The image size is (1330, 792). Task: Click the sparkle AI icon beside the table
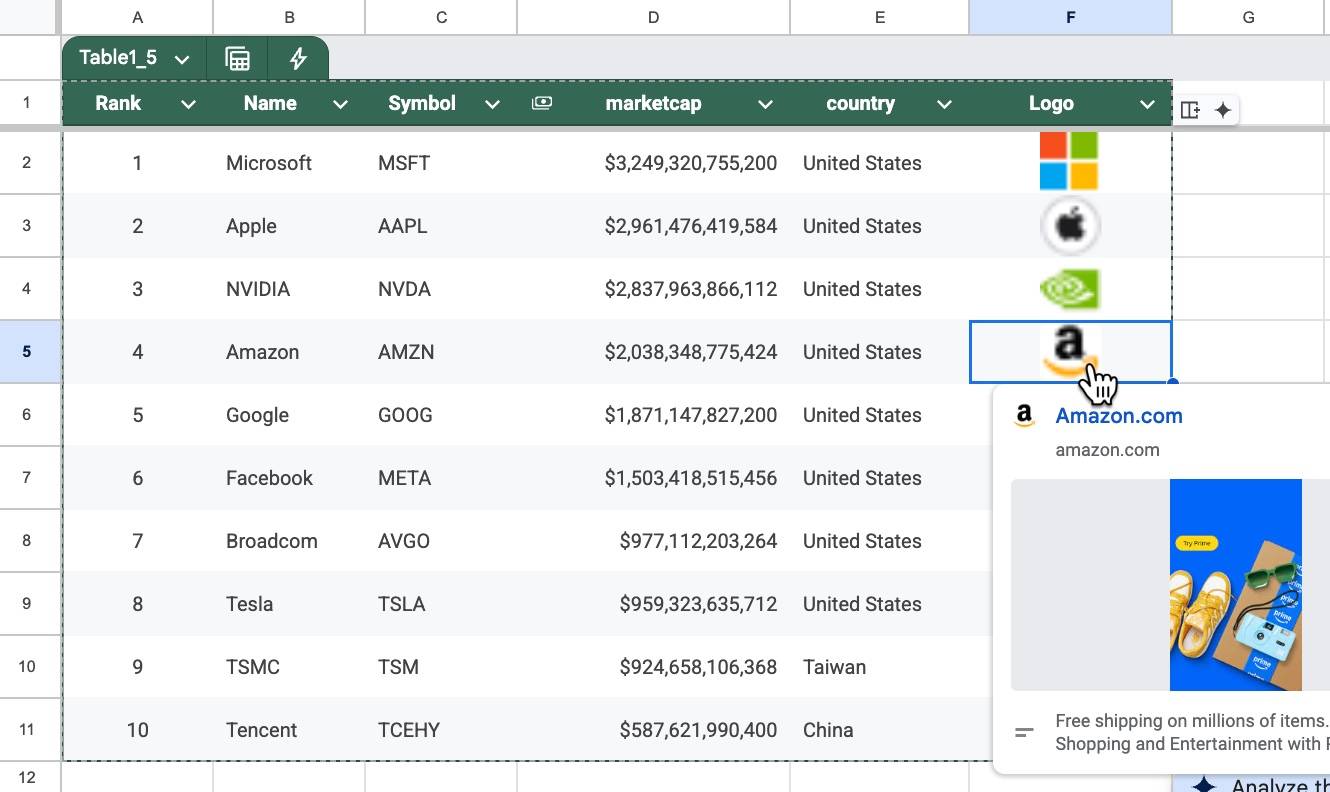(1223, 110)
